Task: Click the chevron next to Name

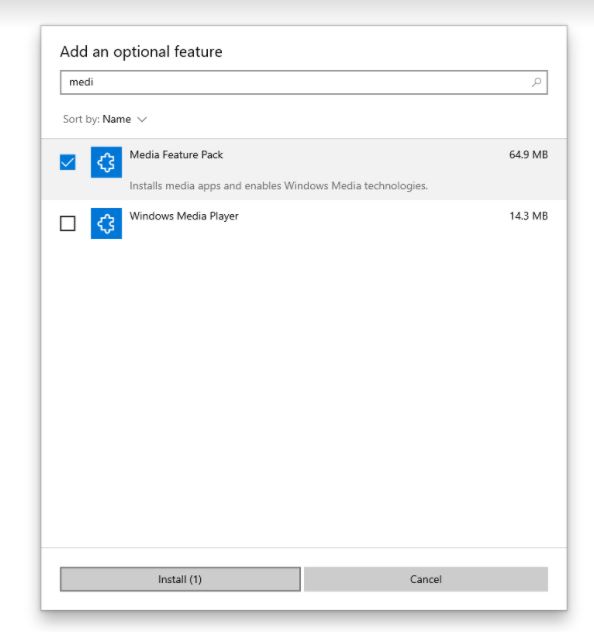Action: click(x=142, y=120)
